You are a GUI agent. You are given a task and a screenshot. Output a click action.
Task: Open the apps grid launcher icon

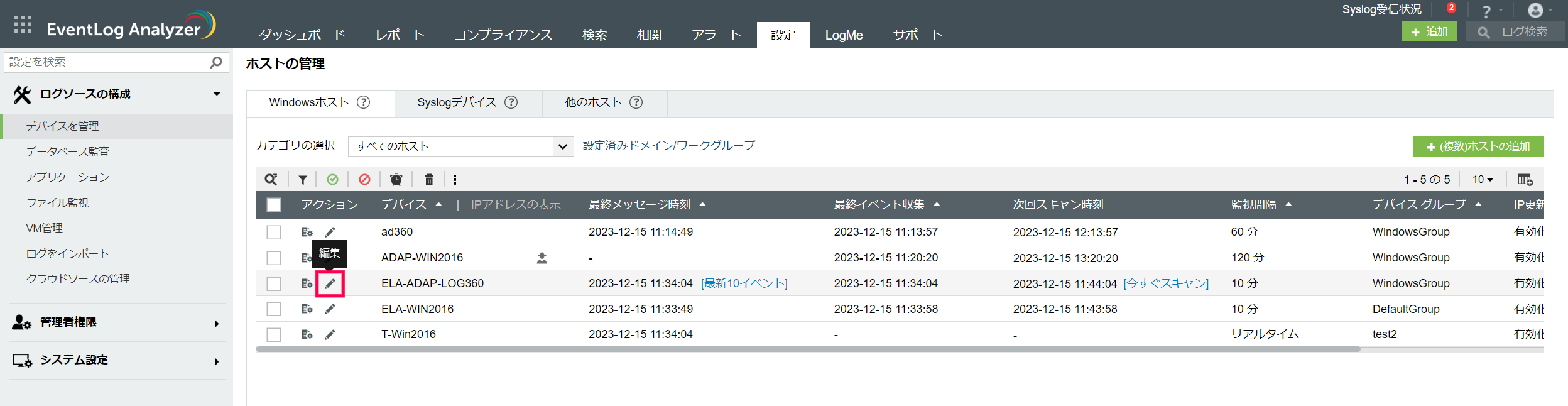[23, 25]
